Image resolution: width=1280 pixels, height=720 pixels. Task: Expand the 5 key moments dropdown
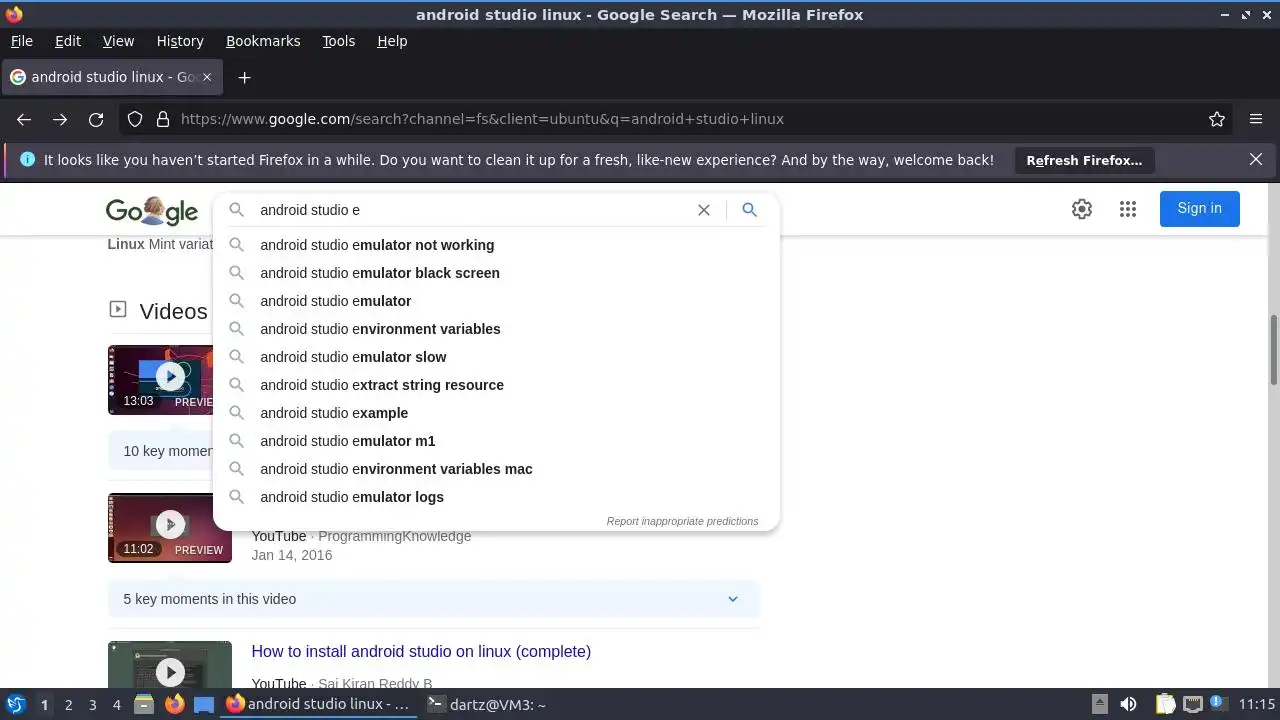(x=732, y=599)
